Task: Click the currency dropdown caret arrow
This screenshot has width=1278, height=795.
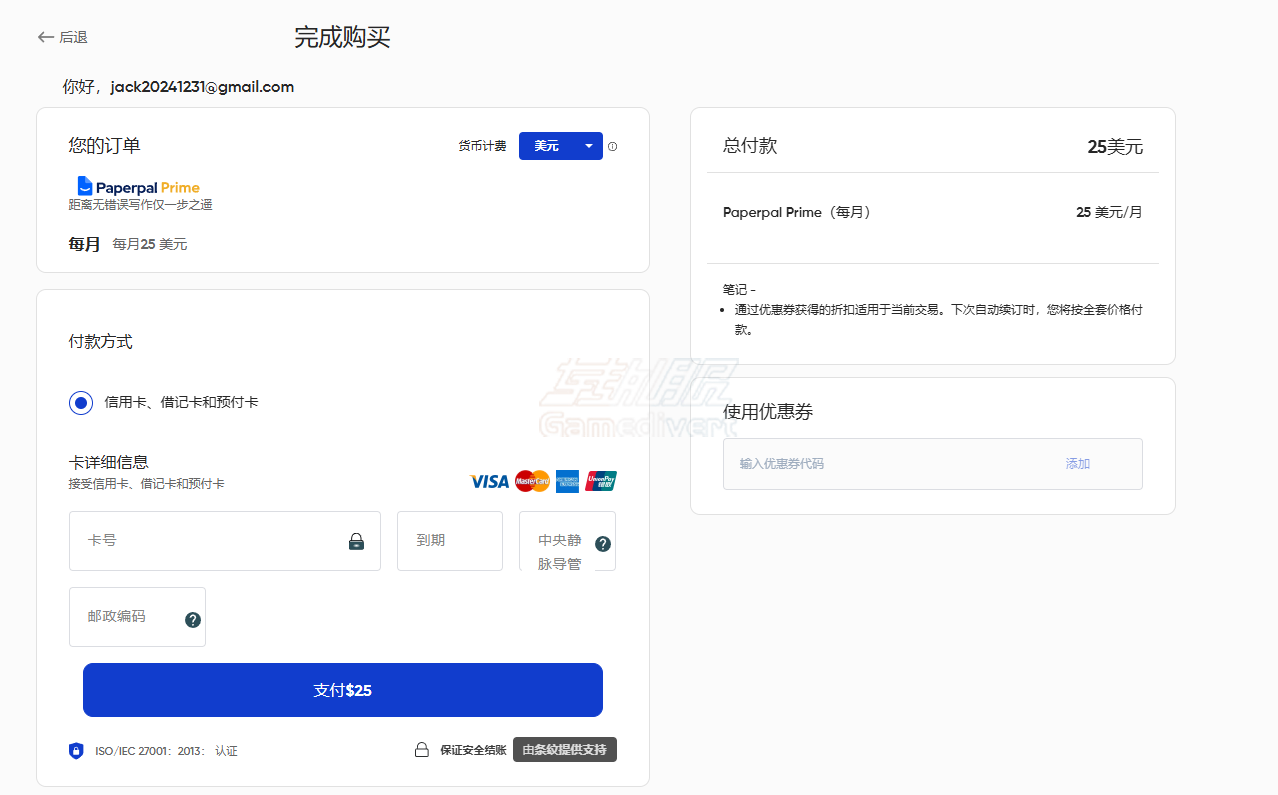Action: [x=589, y=146]
